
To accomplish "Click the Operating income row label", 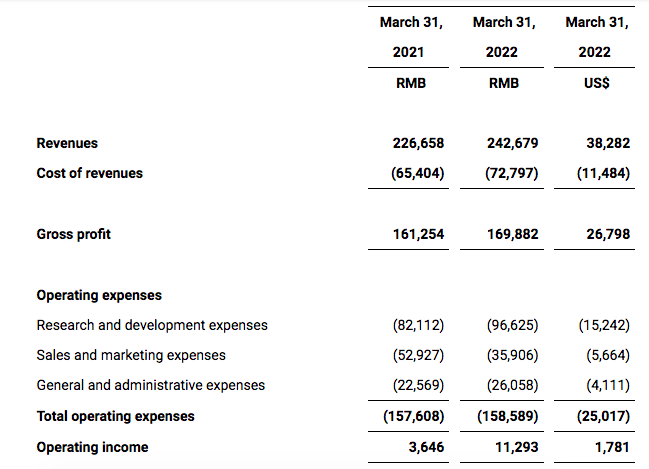I will pyautogui.click(x=92, y=447).
